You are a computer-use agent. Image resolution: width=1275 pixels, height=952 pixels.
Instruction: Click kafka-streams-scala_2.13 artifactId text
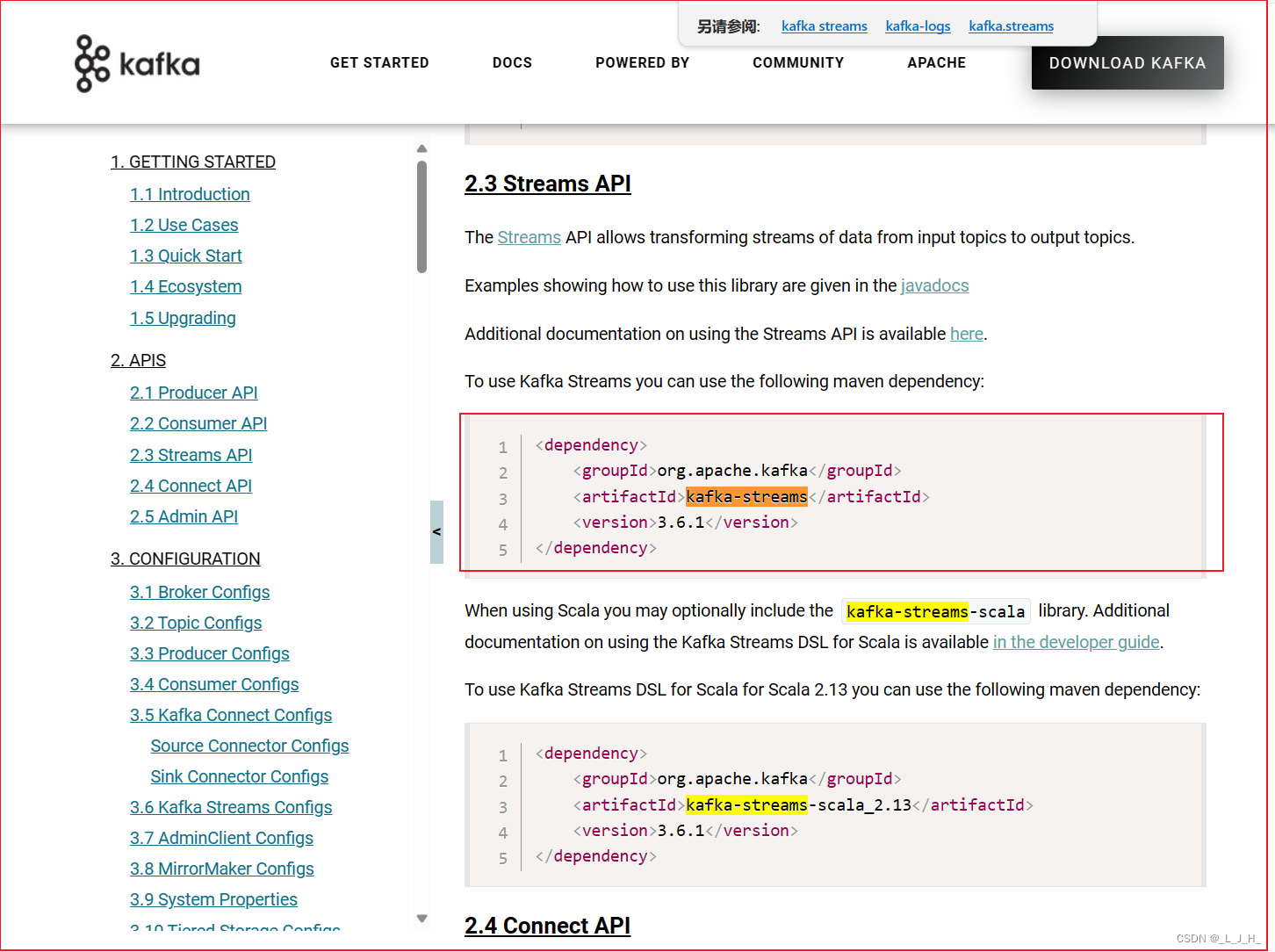[x=799, y=805]
